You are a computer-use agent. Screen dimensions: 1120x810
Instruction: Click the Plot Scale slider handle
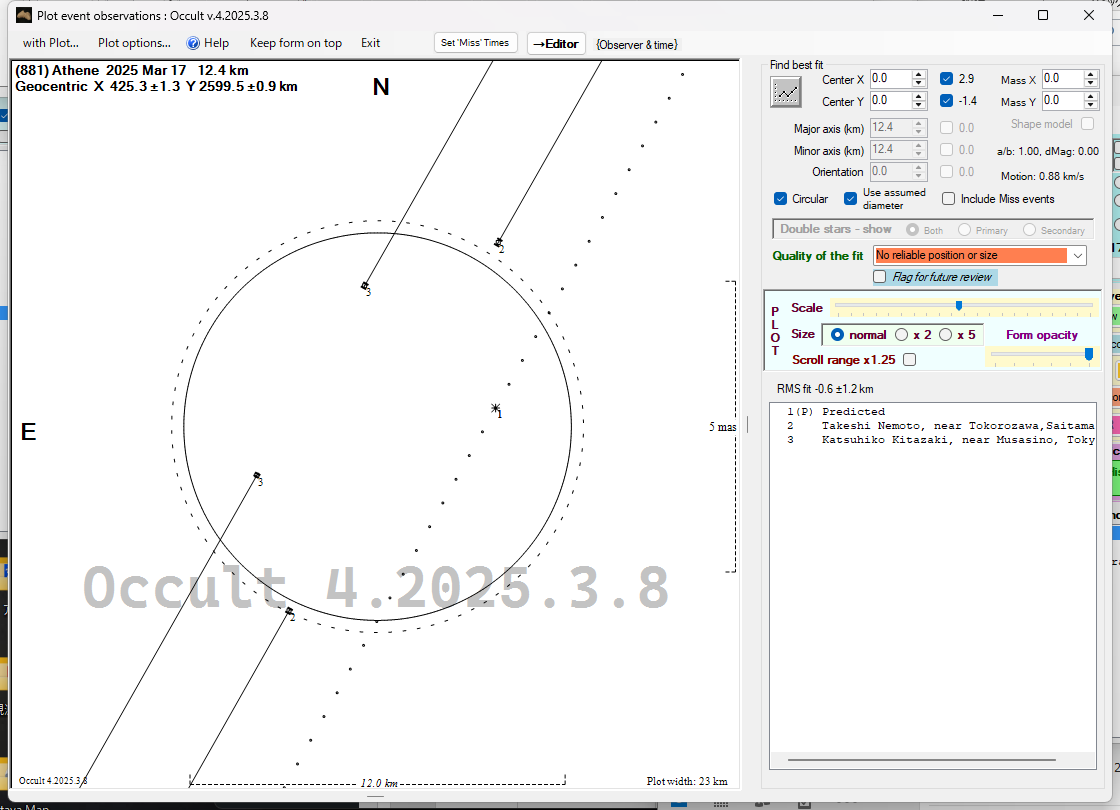coord(959,306)
